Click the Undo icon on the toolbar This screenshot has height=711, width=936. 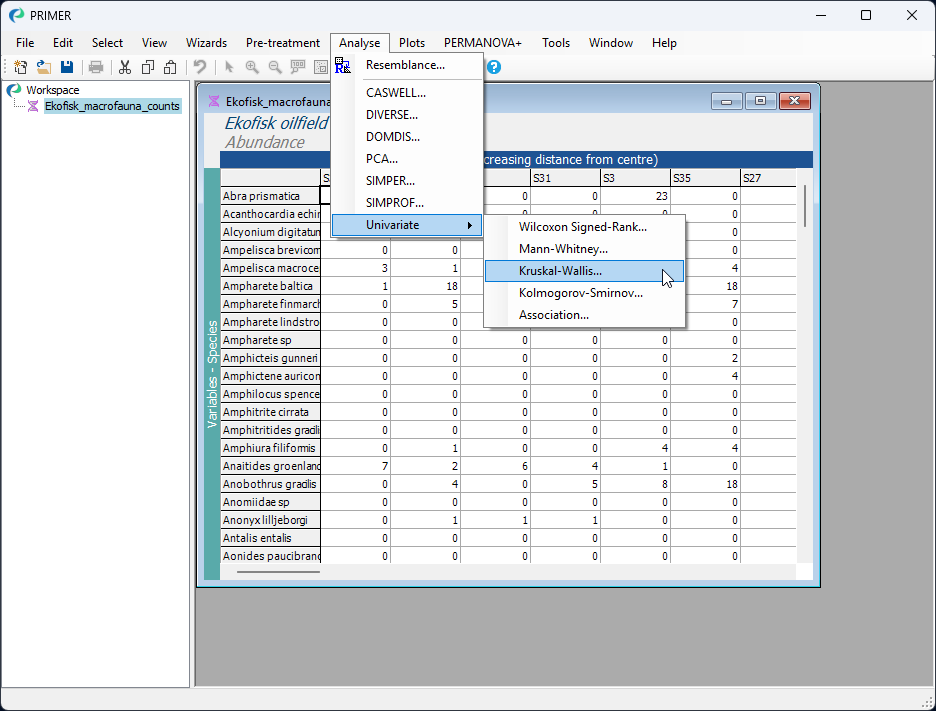coord(199,66)
